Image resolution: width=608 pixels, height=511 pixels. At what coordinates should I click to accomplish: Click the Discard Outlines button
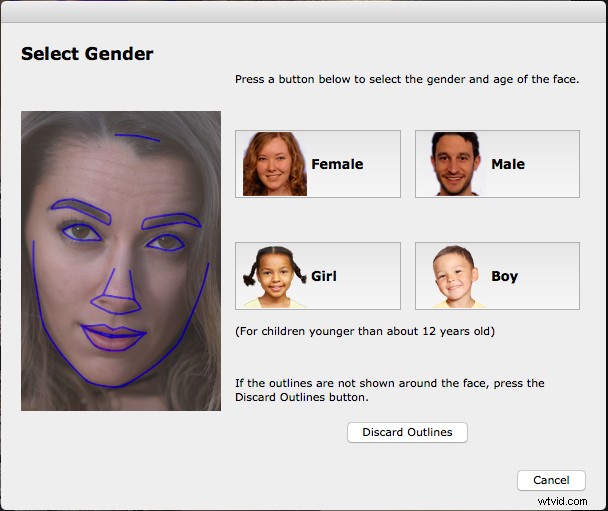pyautogui.click(x=407, y=432)
